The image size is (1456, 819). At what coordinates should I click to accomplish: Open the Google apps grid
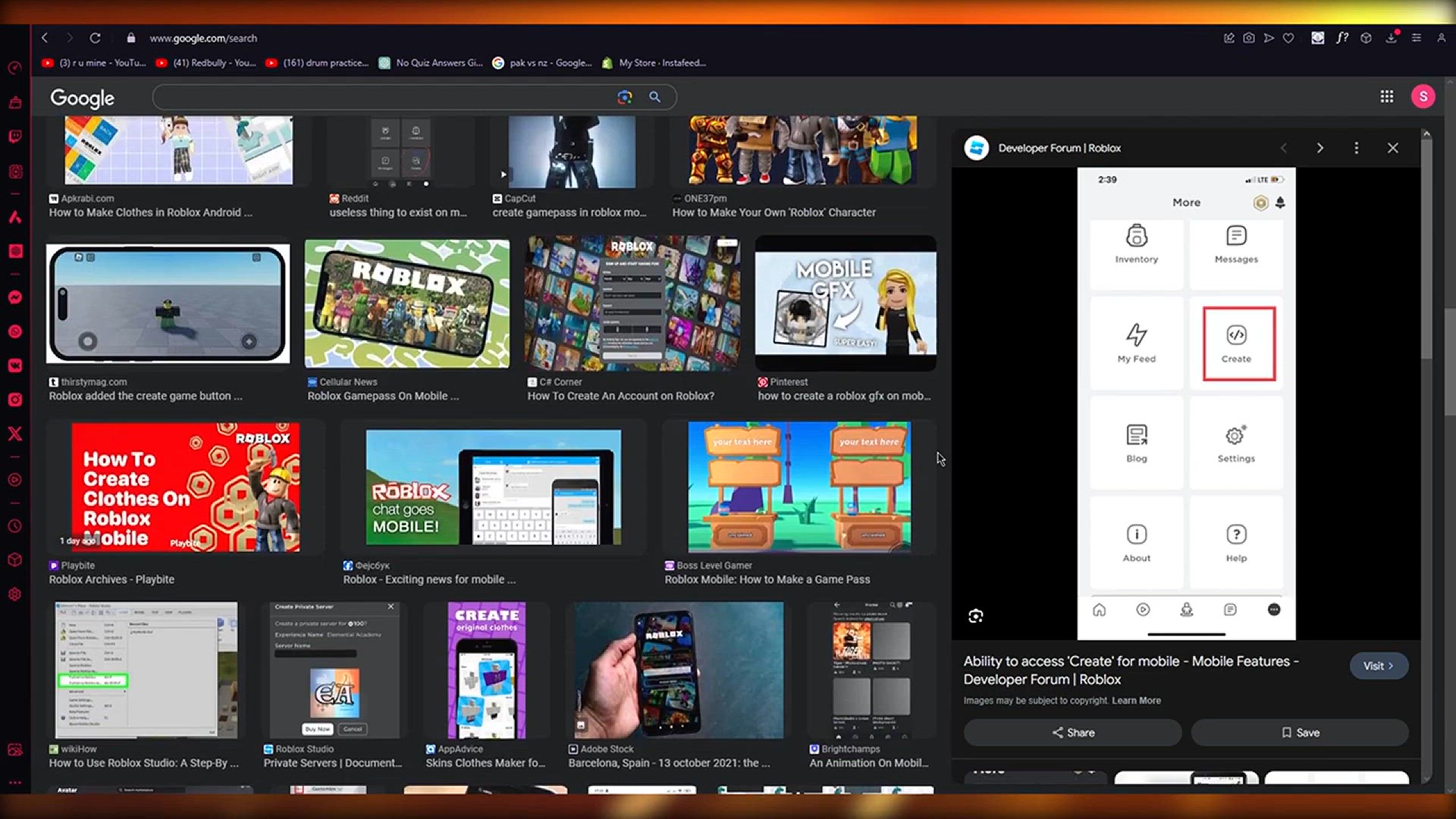pos(1386,96)
